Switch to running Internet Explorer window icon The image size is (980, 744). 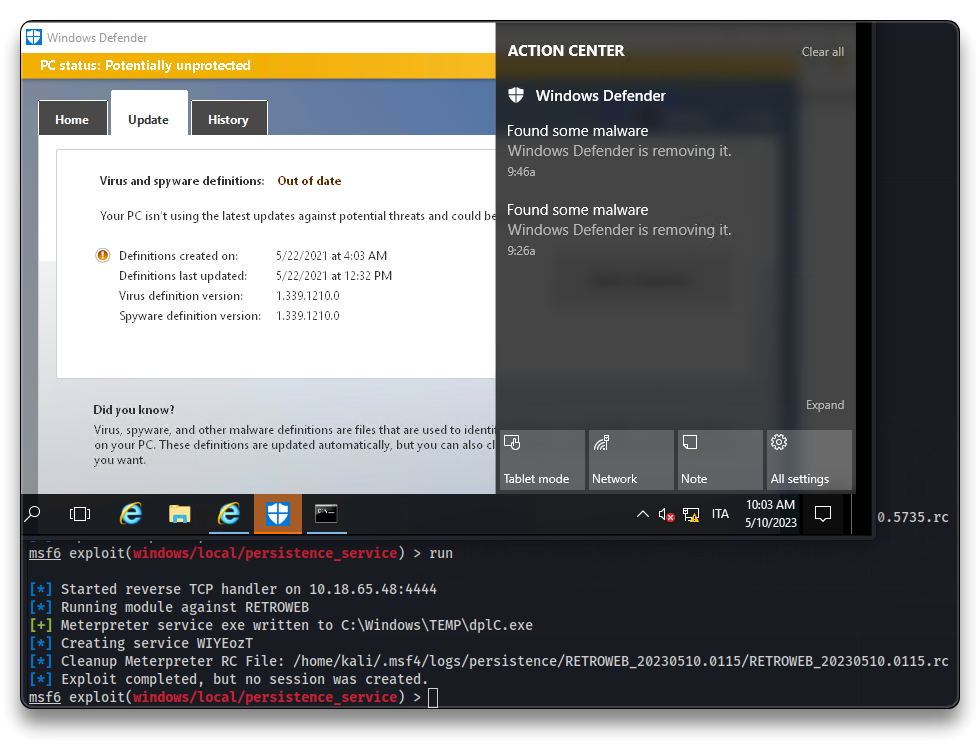click(x=229, y=514)
